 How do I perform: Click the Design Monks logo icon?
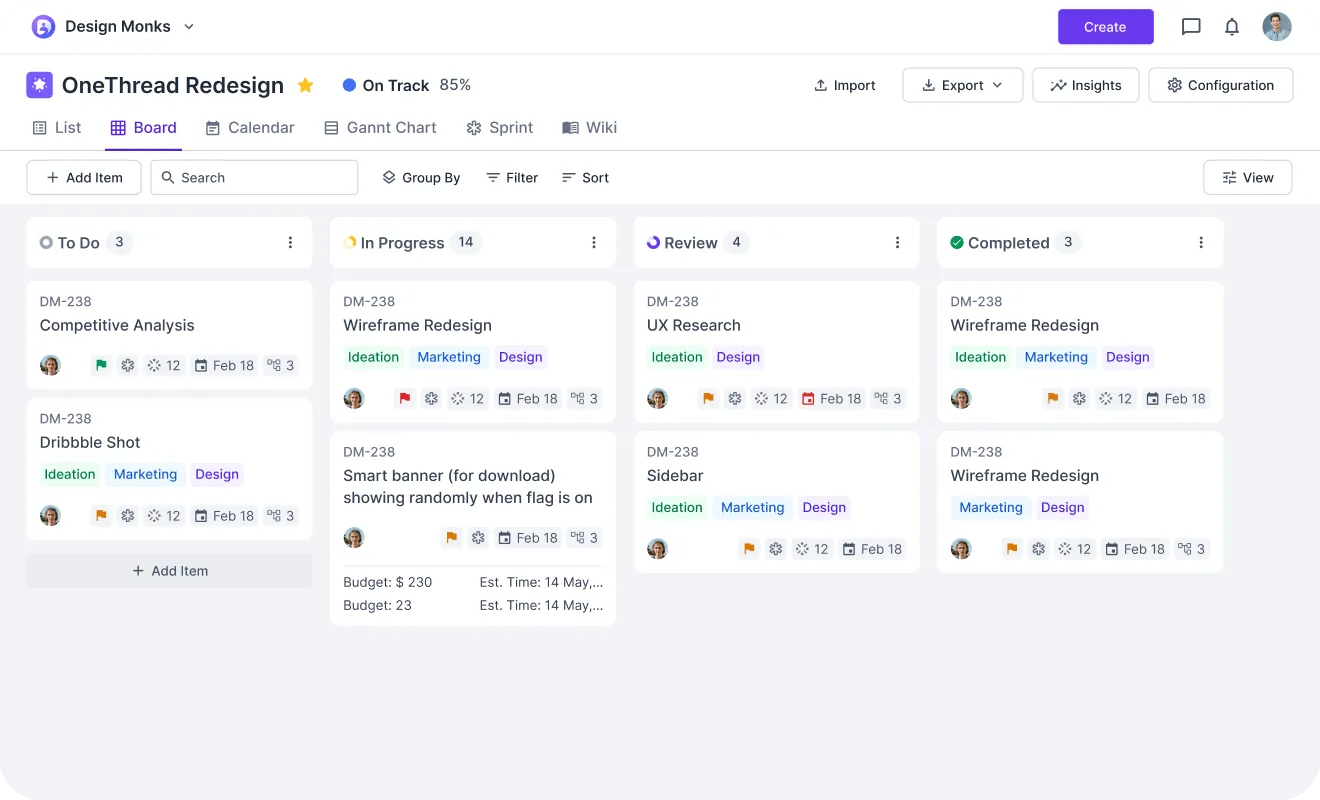coord(43,27)
